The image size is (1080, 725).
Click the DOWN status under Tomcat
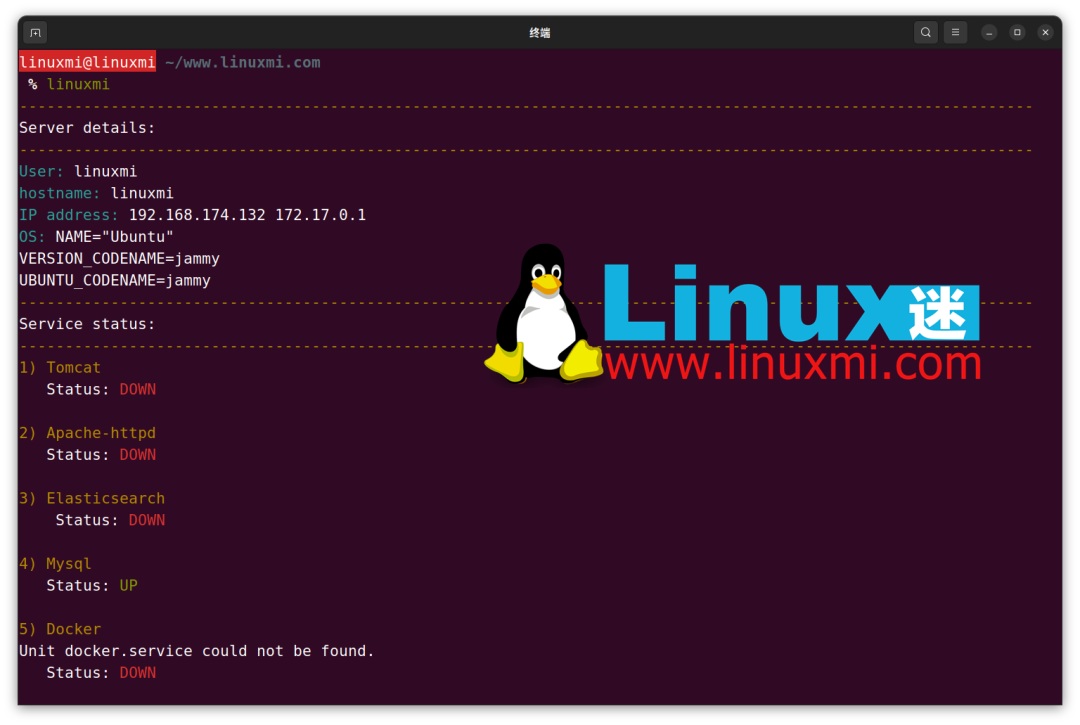tap(138, 390)
